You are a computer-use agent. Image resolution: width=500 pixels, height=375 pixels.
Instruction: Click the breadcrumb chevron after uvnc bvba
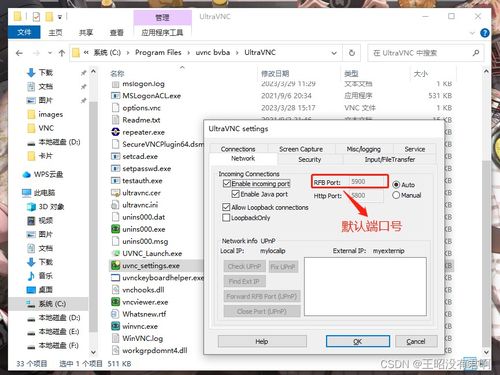237,53
